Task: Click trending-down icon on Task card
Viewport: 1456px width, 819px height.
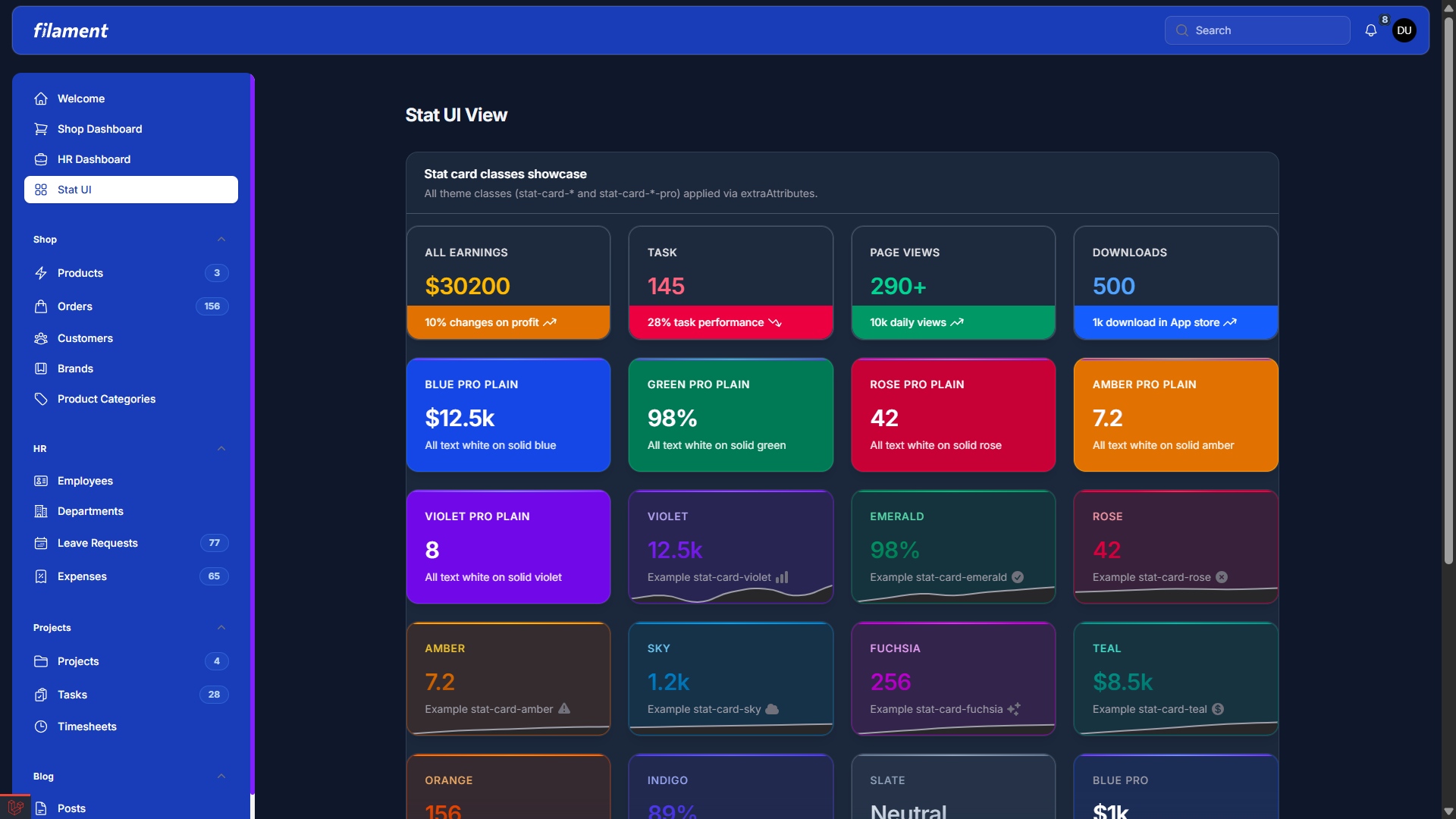Action: (775, 322)
